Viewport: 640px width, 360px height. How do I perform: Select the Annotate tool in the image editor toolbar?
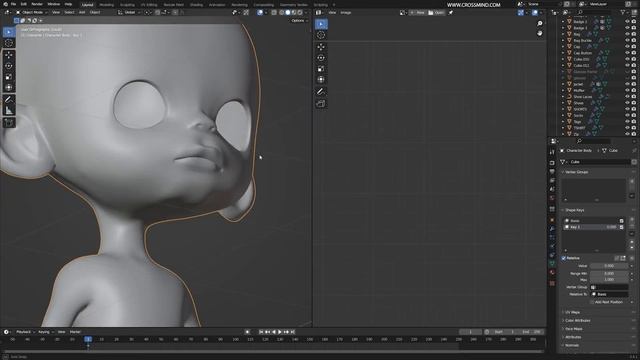[x=321, y=91]
